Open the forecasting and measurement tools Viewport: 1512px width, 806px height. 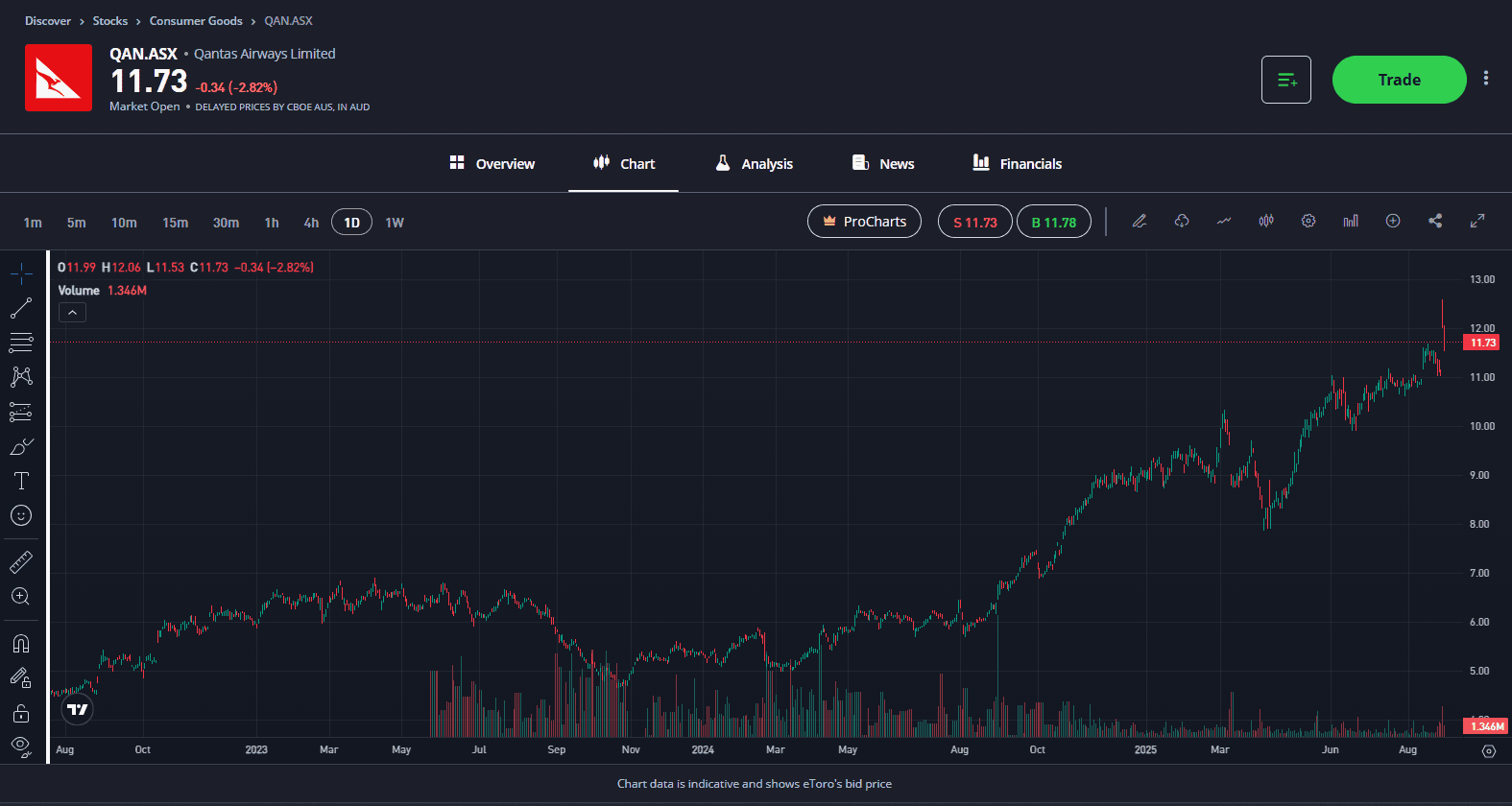[x=21, y=412]
